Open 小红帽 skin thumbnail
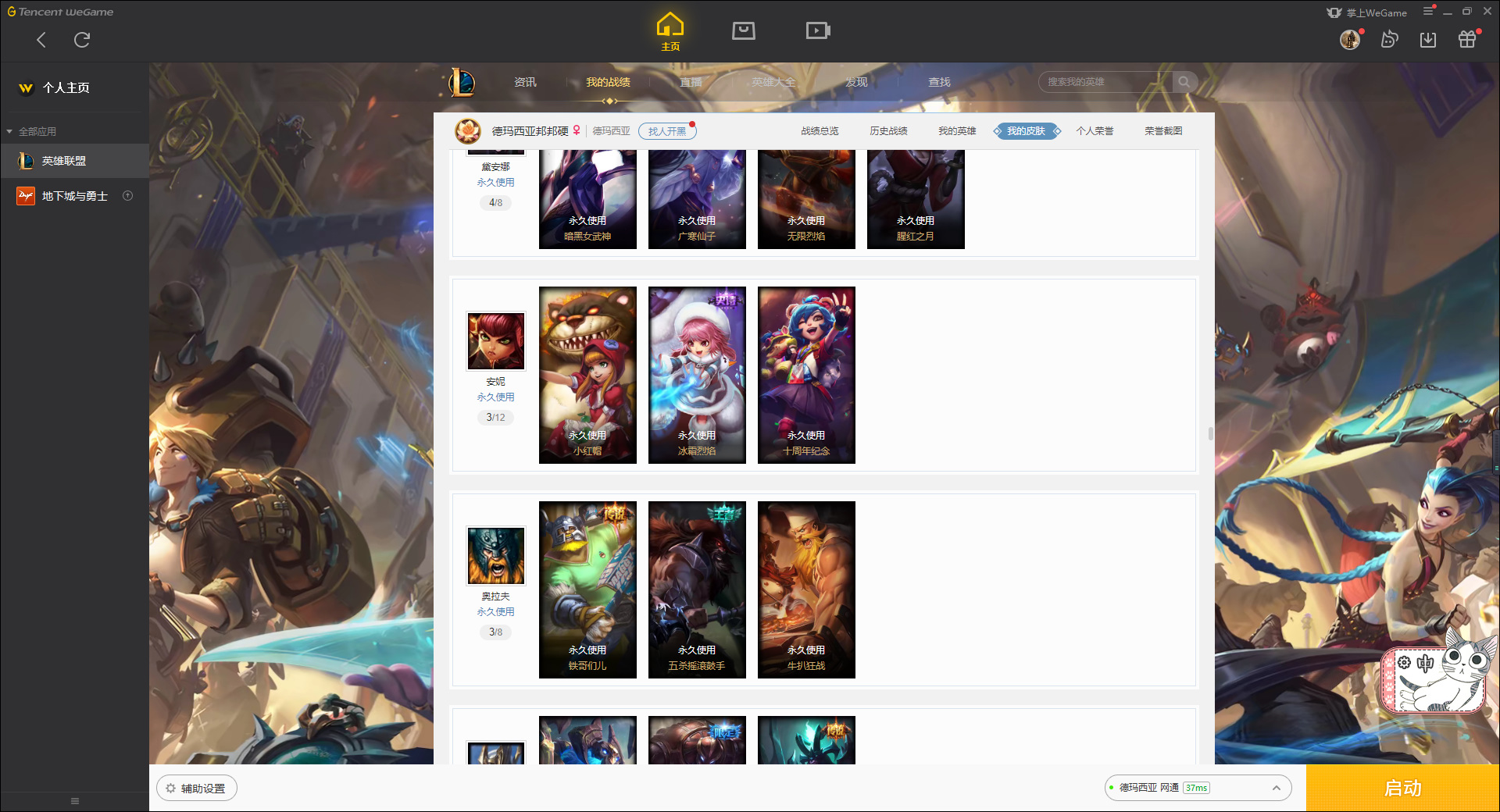 click(x=587, y=375)
